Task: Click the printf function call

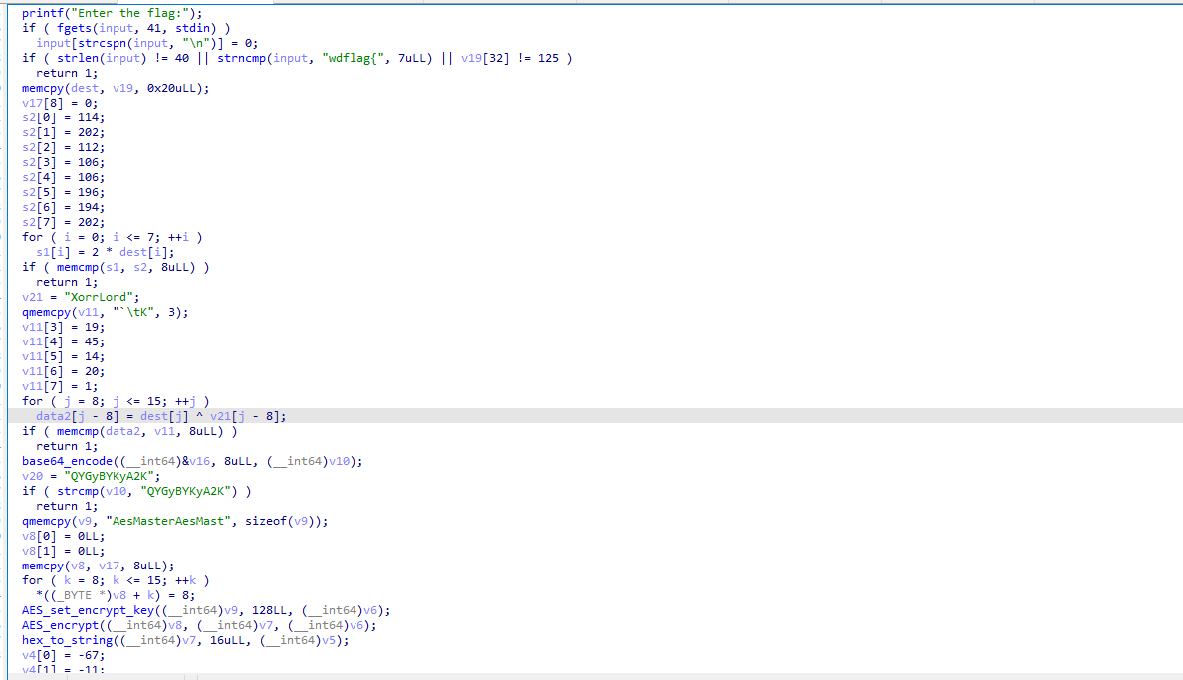Action: (41, 13)
